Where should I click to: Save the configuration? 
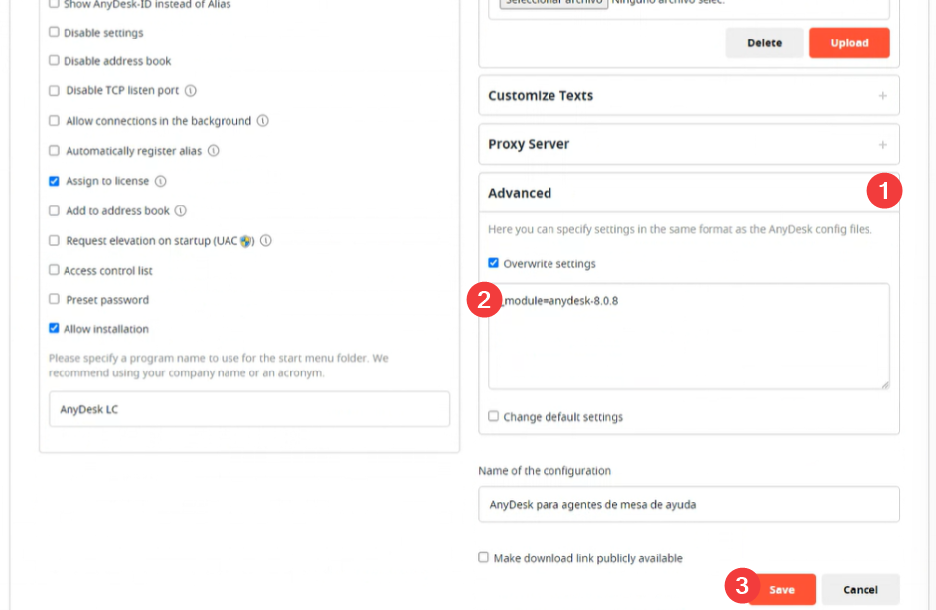[782, 590]
